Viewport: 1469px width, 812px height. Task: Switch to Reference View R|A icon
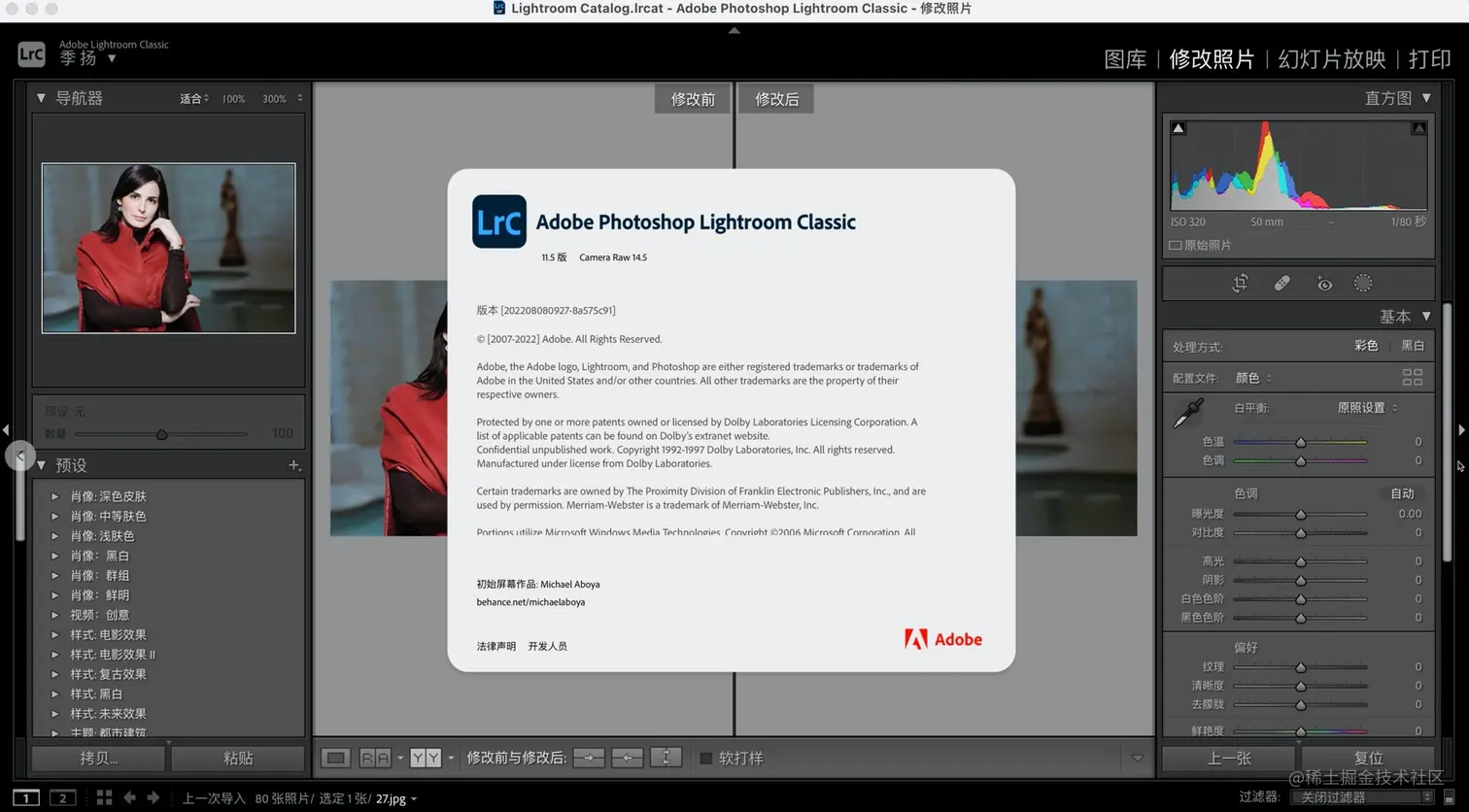point(375,758)
